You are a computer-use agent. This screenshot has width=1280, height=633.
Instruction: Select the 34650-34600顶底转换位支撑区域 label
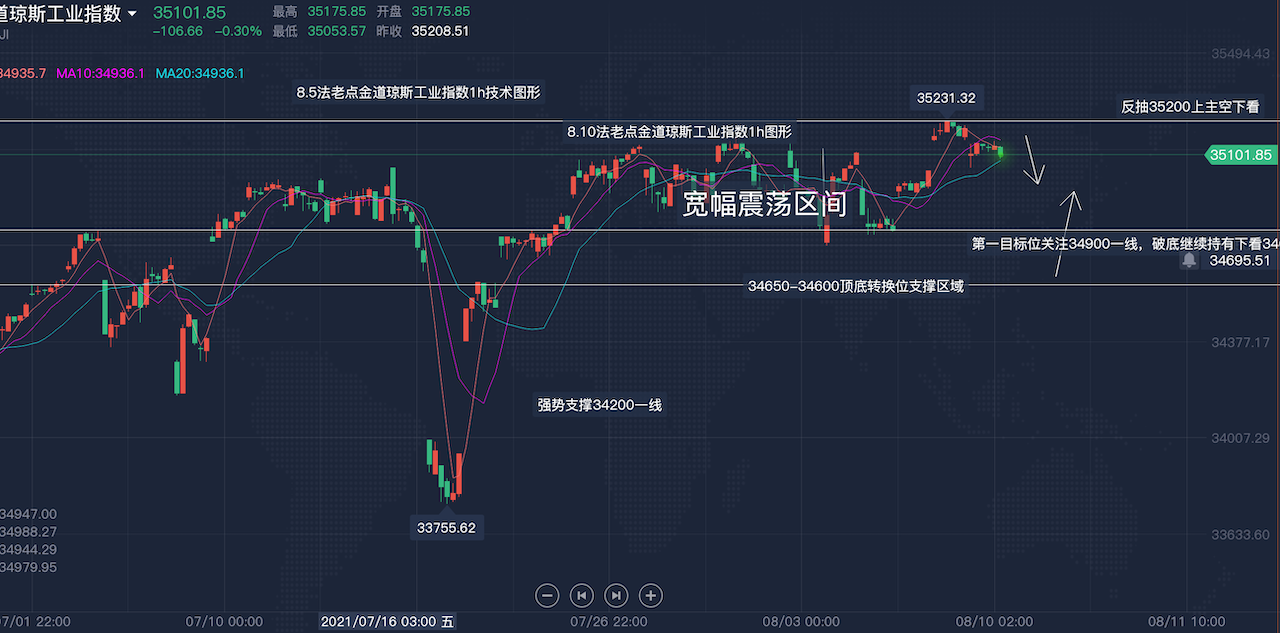[856, 286]
